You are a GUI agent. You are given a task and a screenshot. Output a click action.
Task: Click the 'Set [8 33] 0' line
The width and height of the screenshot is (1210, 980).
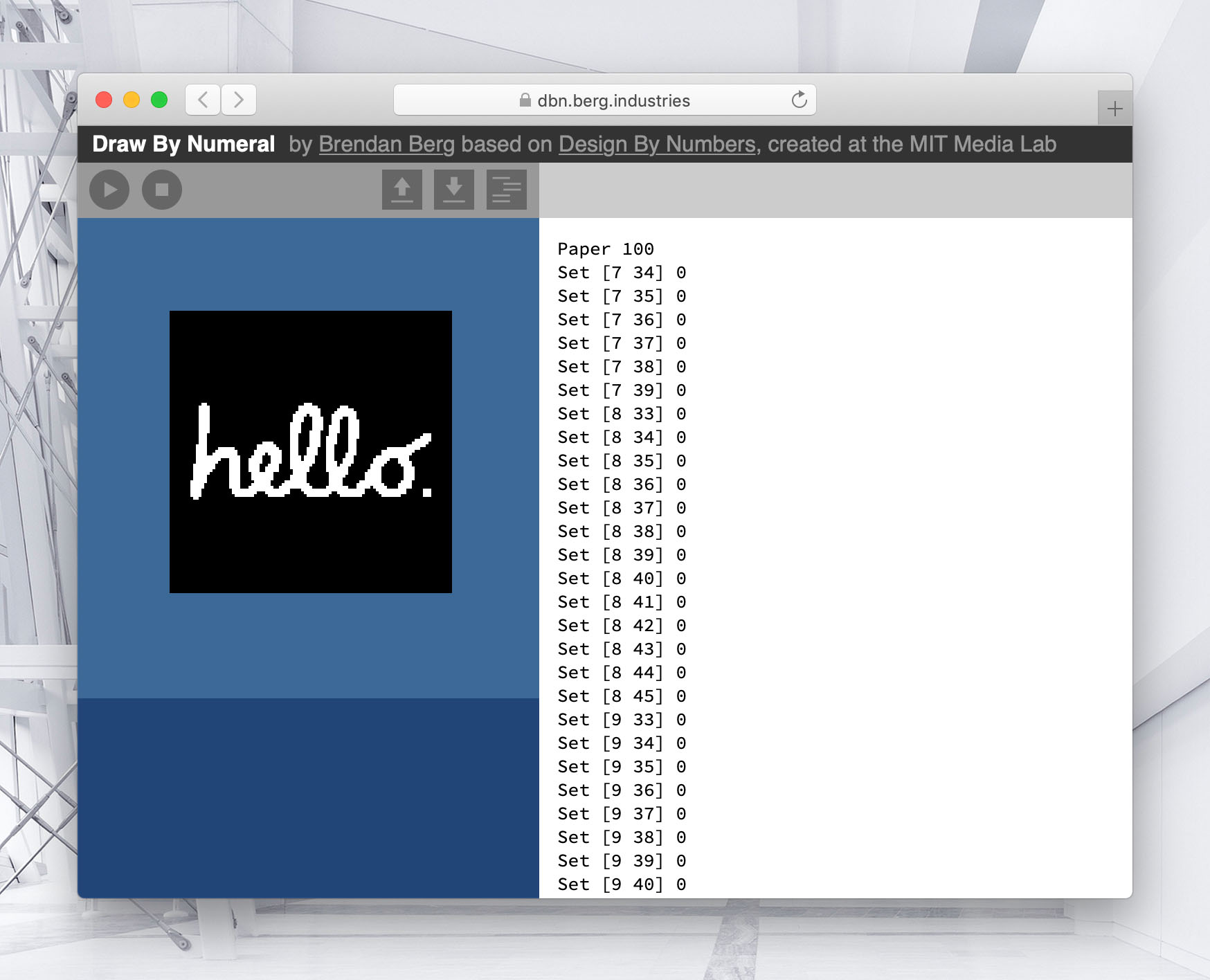(622, 414)
